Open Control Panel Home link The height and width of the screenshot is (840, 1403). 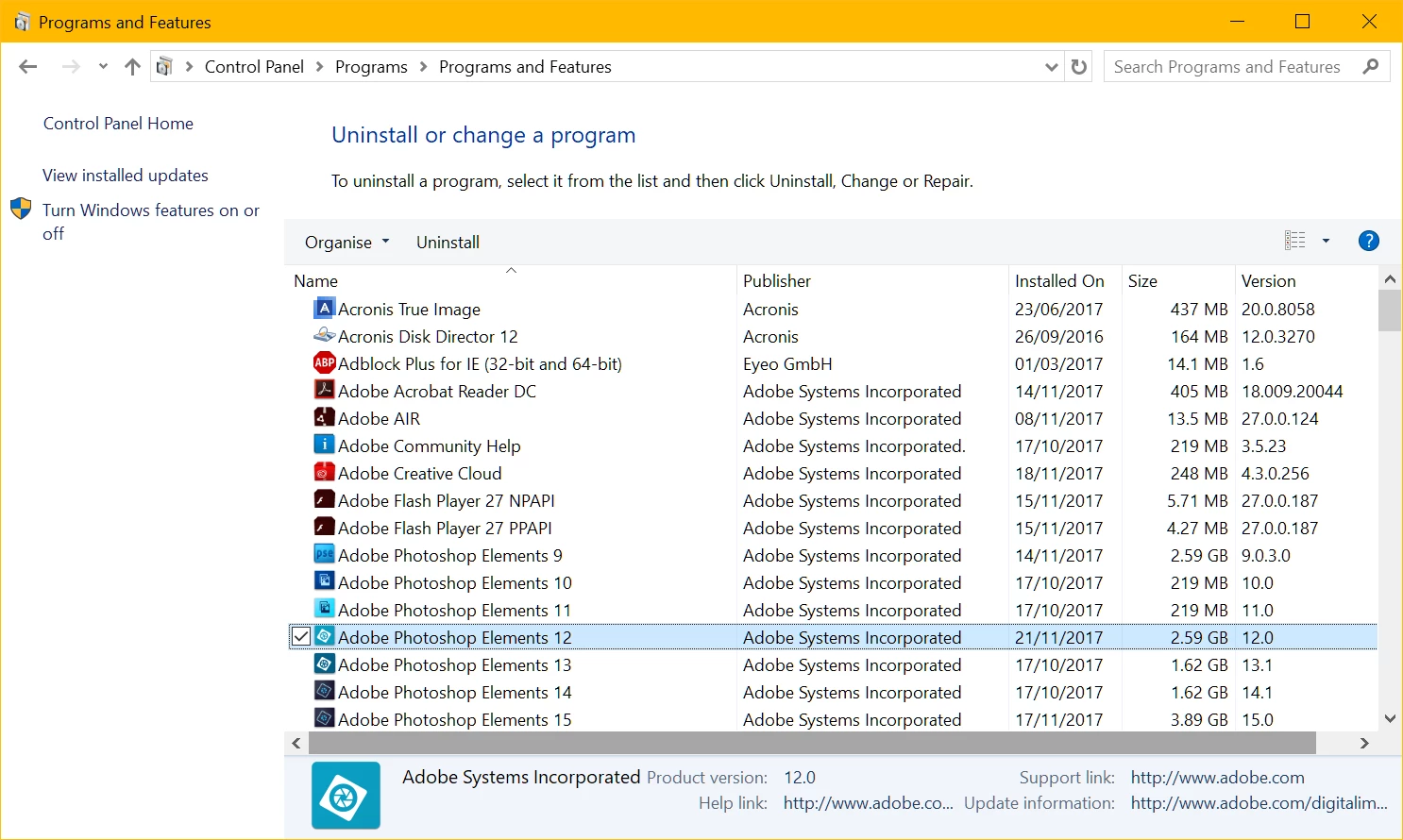(118, 124)
